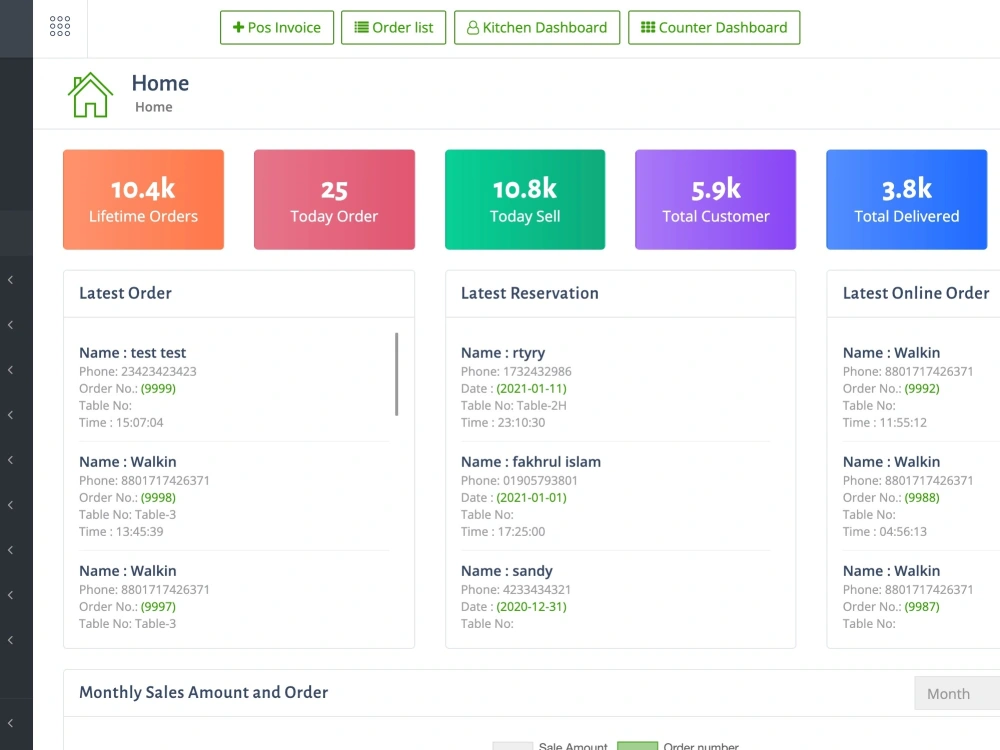Click the time 15:07:04
The height and width of the screenshot is (750, 1000).
pyautogui.click(x=140, y=422)
